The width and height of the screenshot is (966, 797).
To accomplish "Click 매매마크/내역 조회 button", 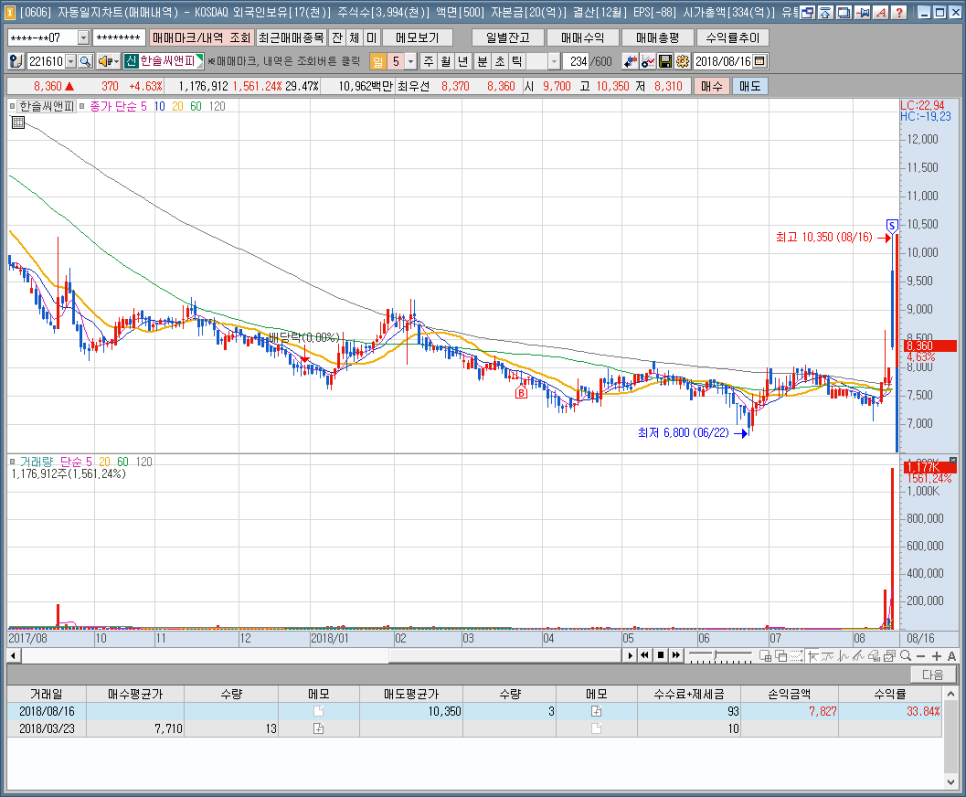I will click(x=201, y=38).
